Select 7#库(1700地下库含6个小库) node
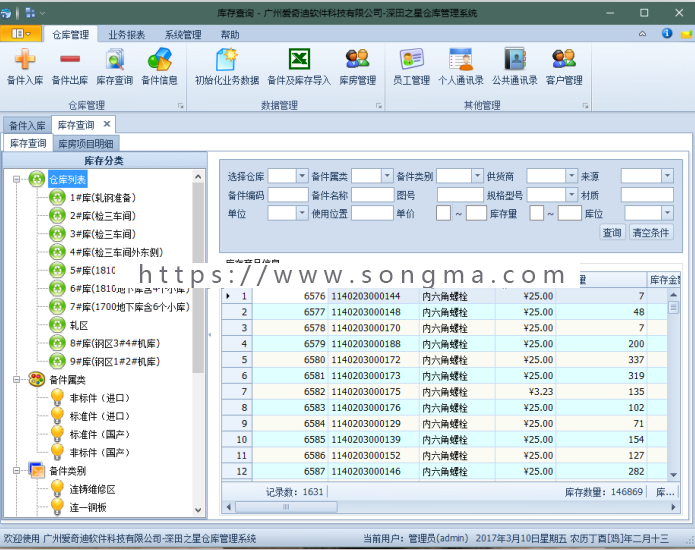695x550 pixels. [x=129, y=307]
